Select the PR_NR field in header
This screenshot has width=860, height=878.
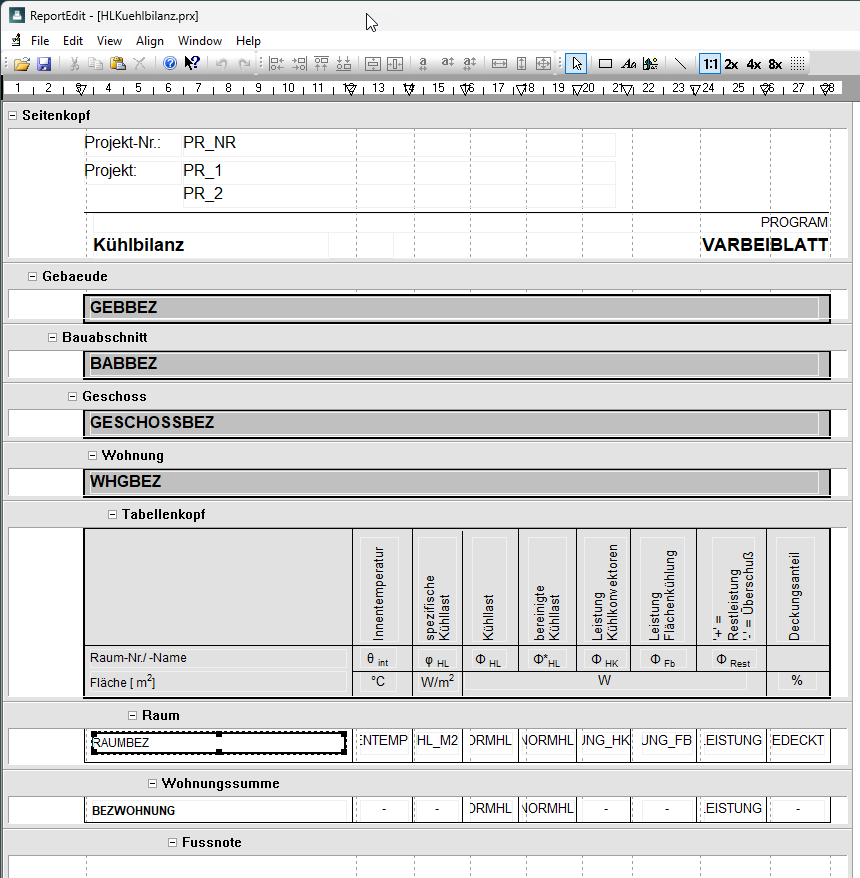[399, 143]
